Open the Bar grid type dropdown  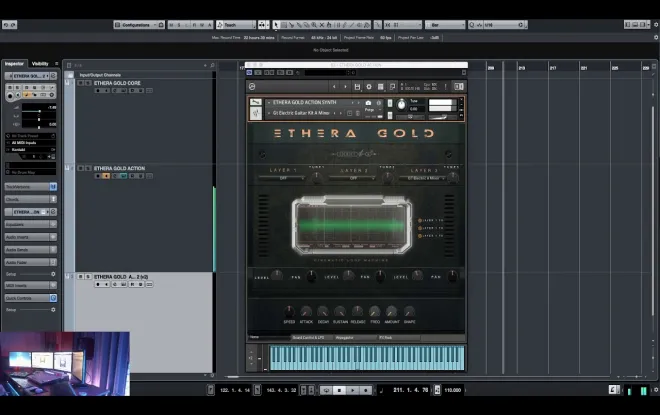(x=445, y=25)
